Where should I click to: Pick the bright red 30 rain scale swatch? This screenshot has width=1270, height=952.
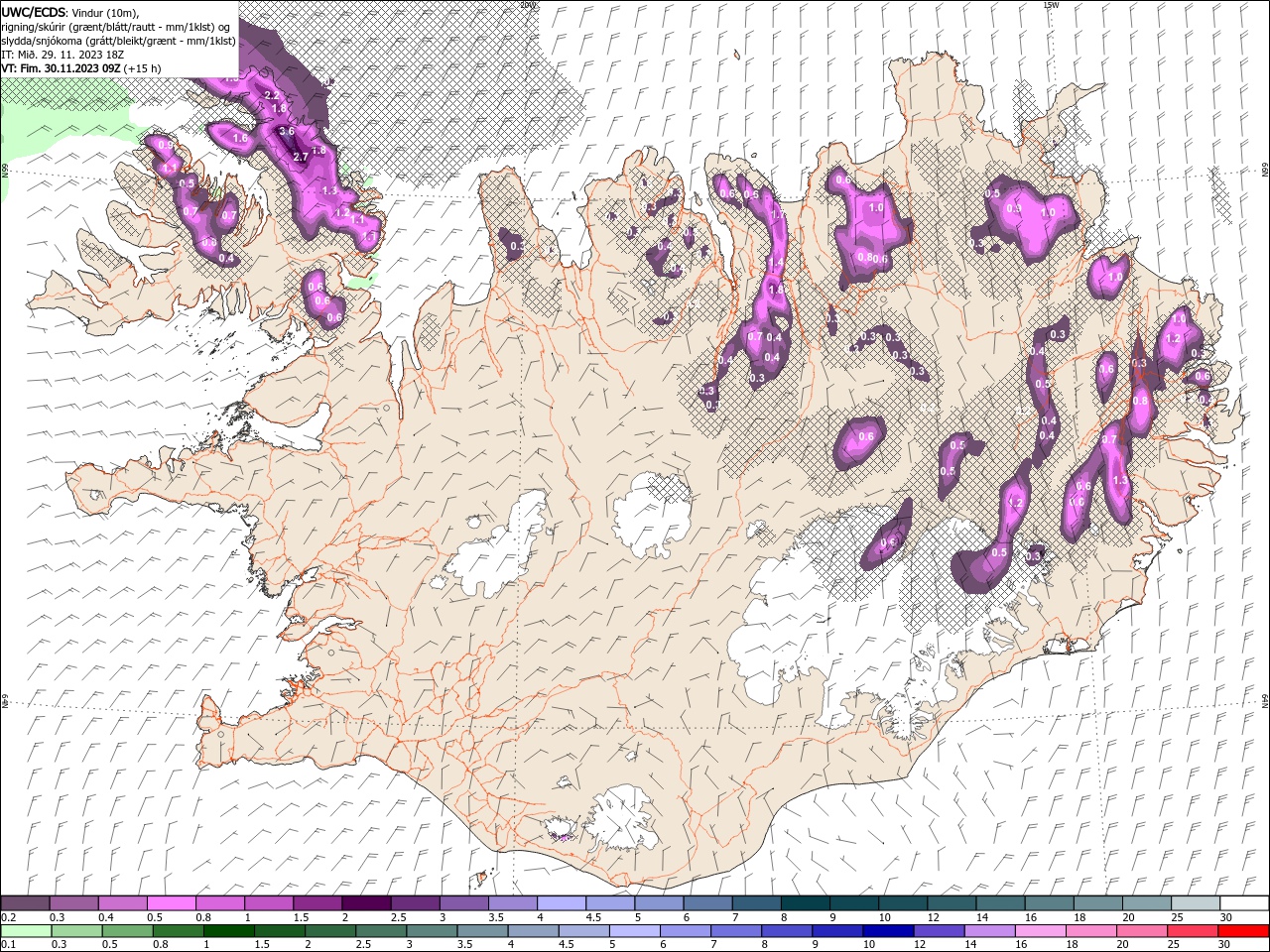pyautogui.click(x=1243, y=931)
